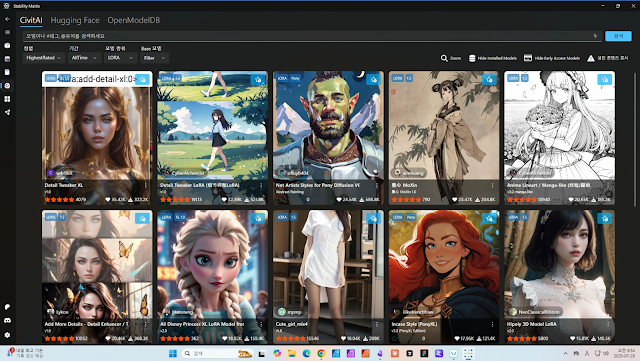
Task: Open three-dot menu on Incase Style card
Action: coord(492,324)
